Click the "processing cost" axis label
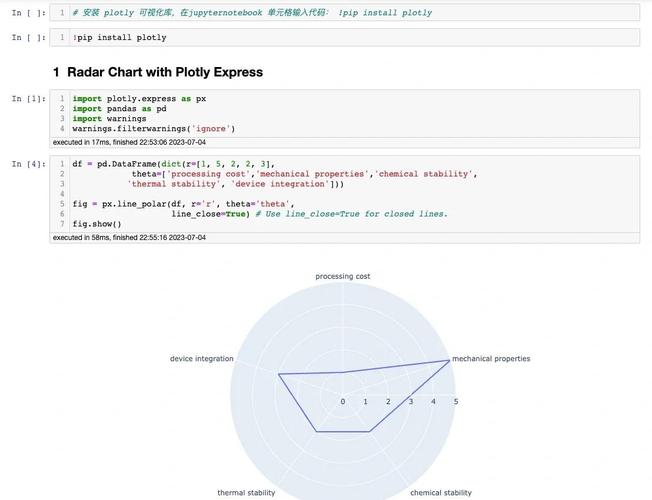The height and width of the screenshot is (500, 652). [x=343, y=276]
